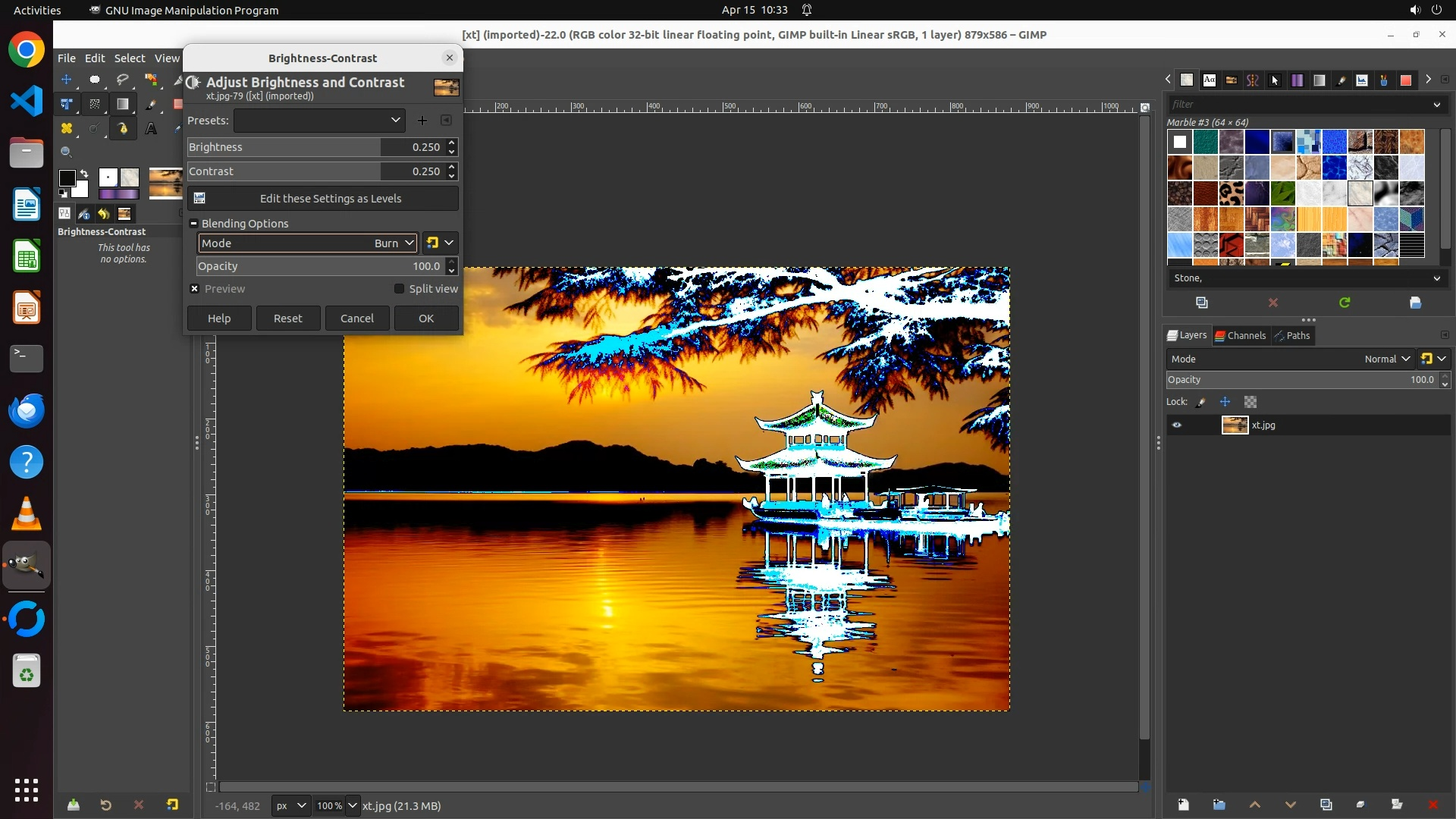1456x819 pixels.
Task: Enable Split view checkbox
Action: [x=400, y=289]
